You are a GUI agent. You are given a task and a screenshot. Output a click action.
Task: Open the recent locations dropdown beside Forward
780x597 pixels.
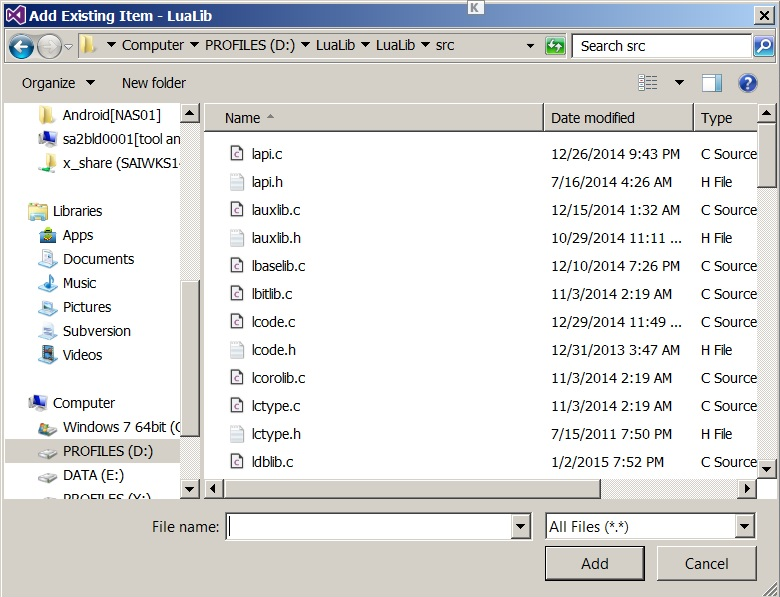(x=69, y=47)
